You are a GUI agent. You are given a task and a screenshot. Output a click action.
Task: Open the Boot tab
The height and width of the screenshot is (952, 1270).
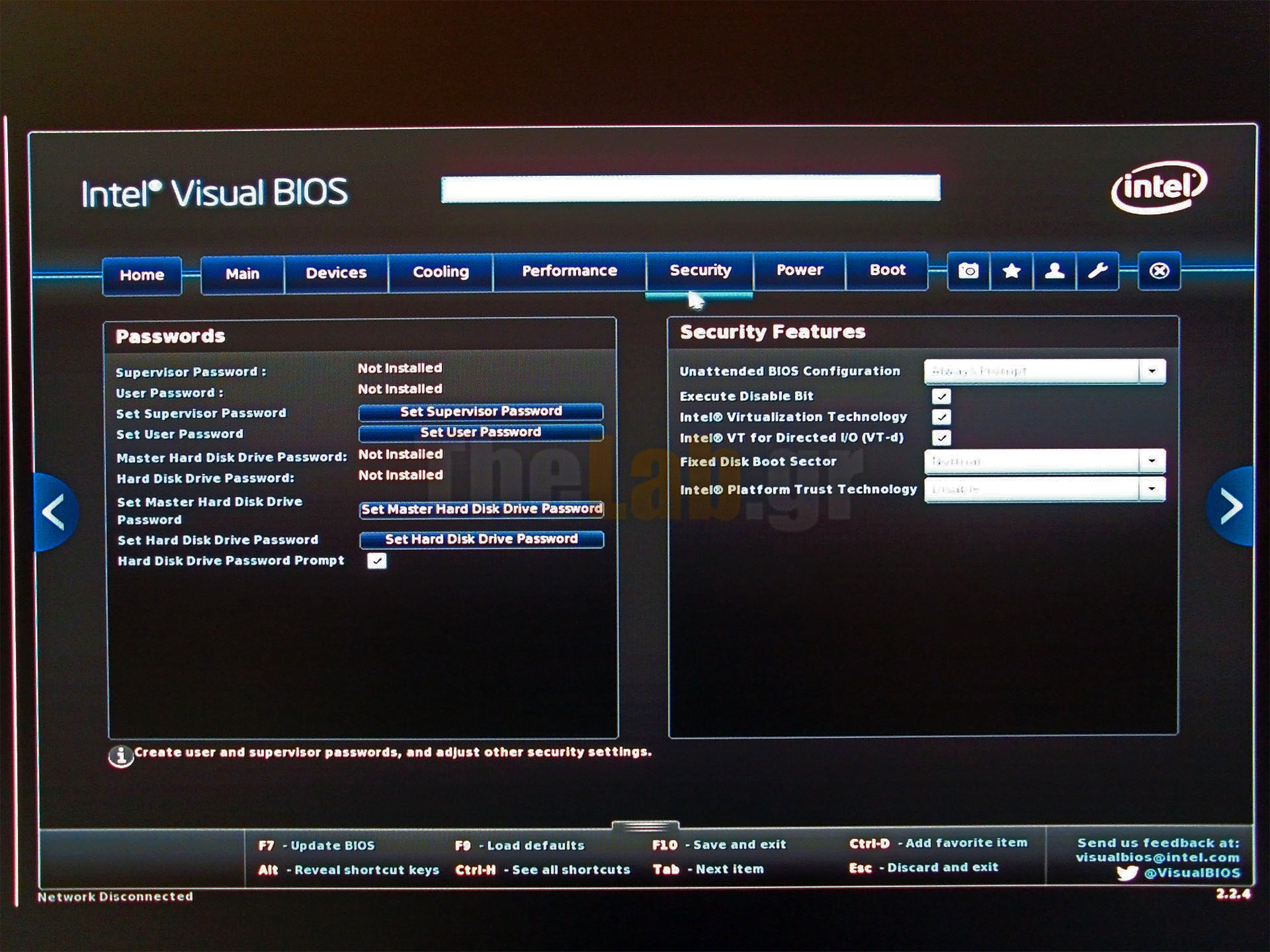pyautogui.click(x=887, y=270)
